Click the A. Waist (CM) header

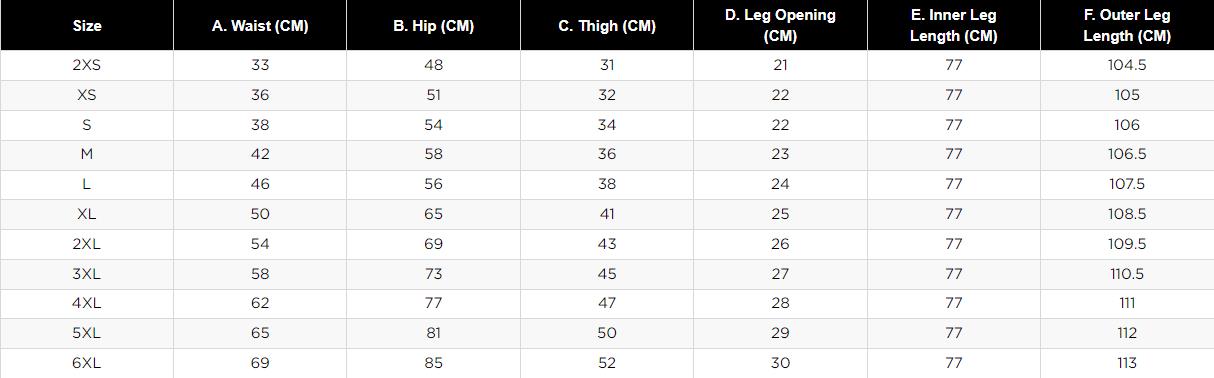260,26
